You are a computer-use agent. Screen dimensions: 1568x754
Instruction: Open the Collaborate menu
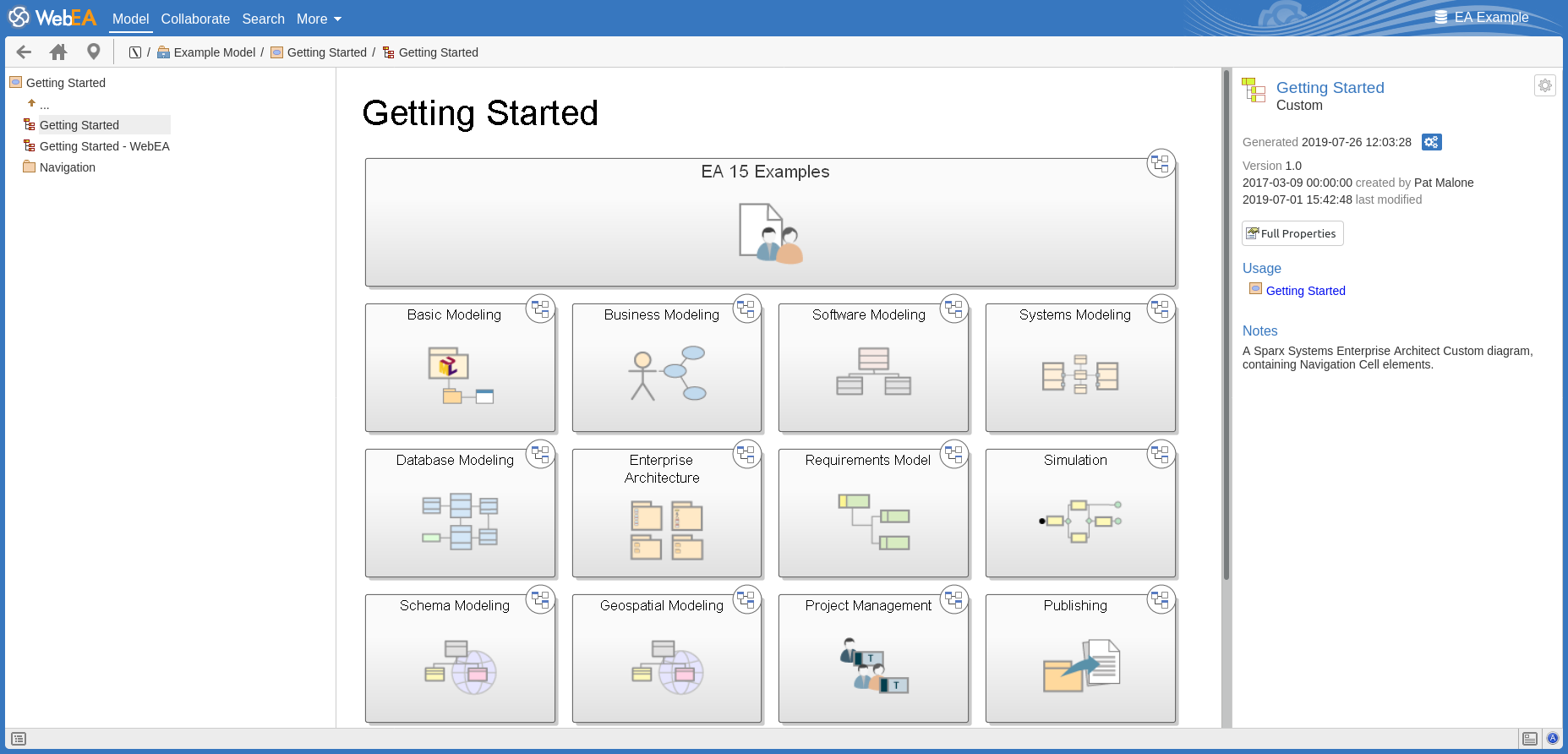(x=195, y=19)
